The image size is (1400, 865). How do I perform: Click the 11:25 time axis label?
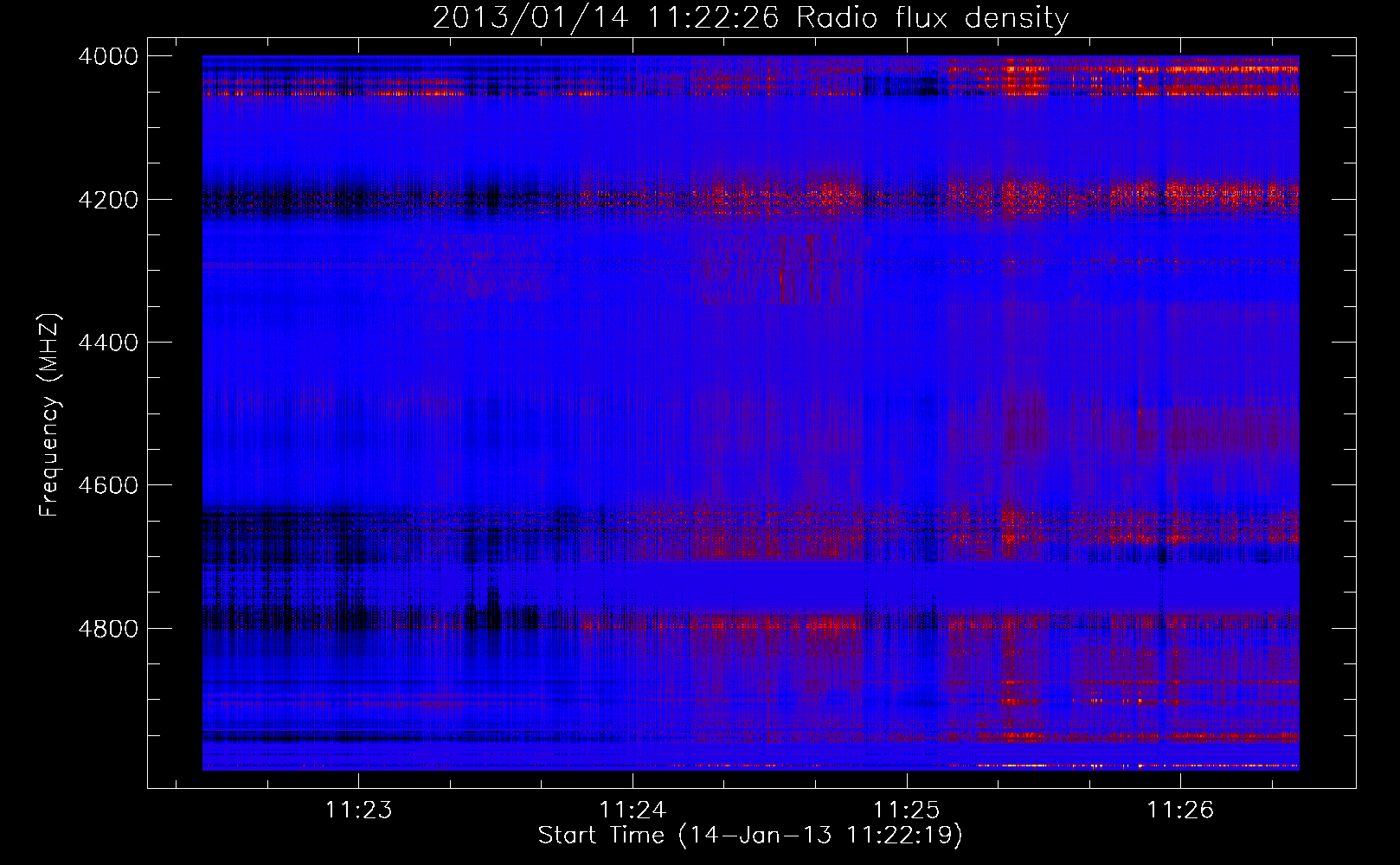(x=906, y=810)
